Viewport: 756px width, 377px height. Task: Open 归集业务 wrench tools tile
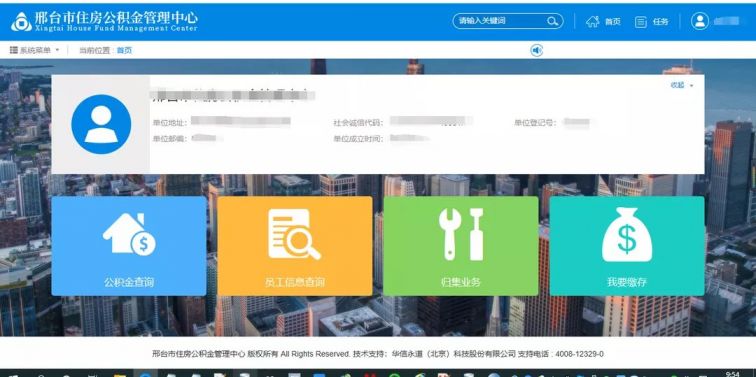coord(461,246)
